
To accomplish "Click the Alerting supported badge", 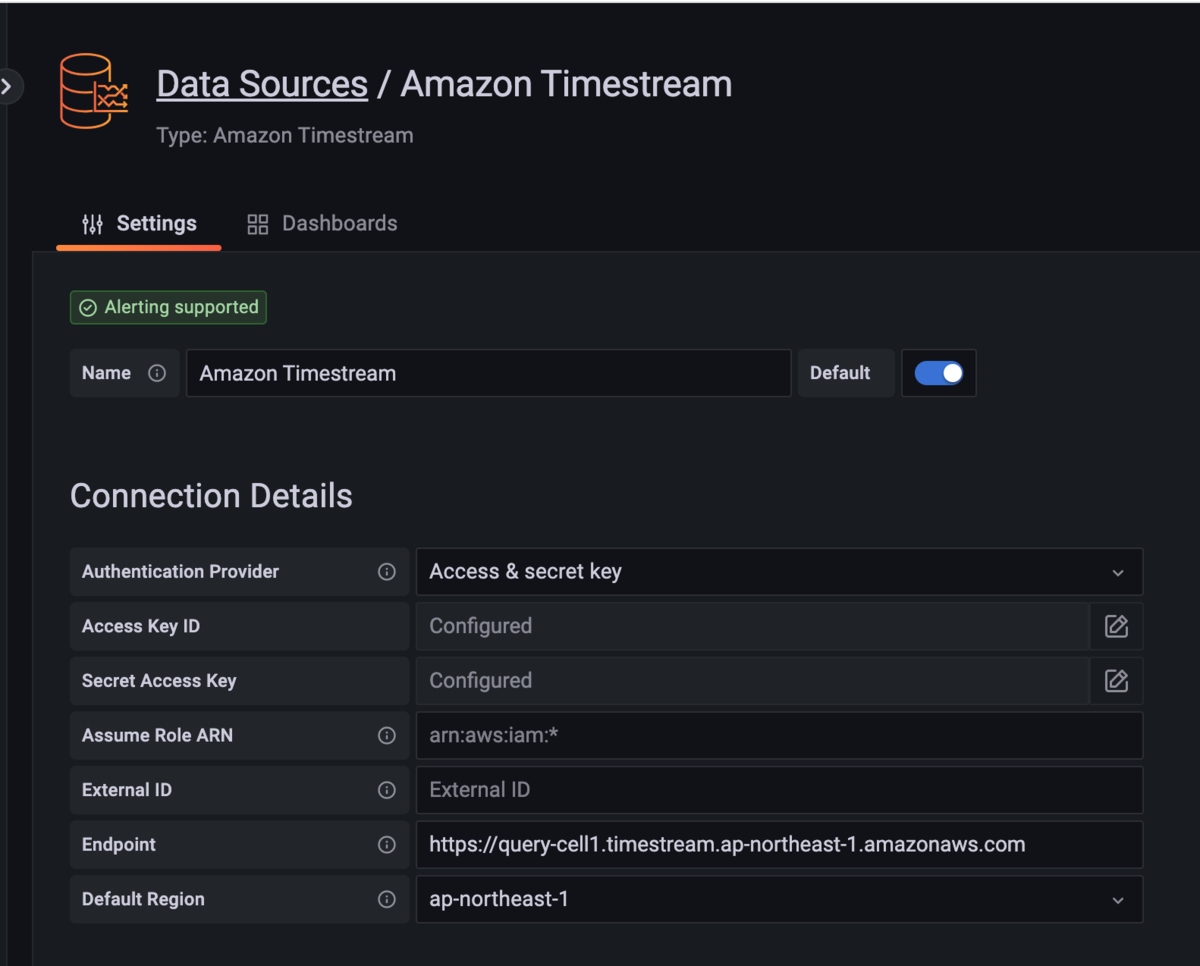I will click(168, 307).
